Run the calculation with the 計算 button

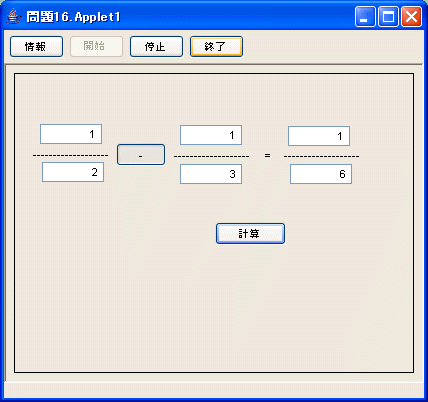pyautogui.click(x=250, y=233)
